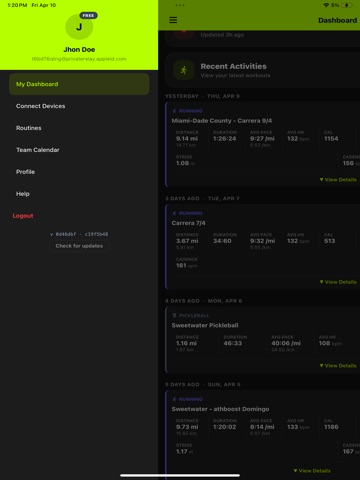Open the Profile menu item

point(79,172)
